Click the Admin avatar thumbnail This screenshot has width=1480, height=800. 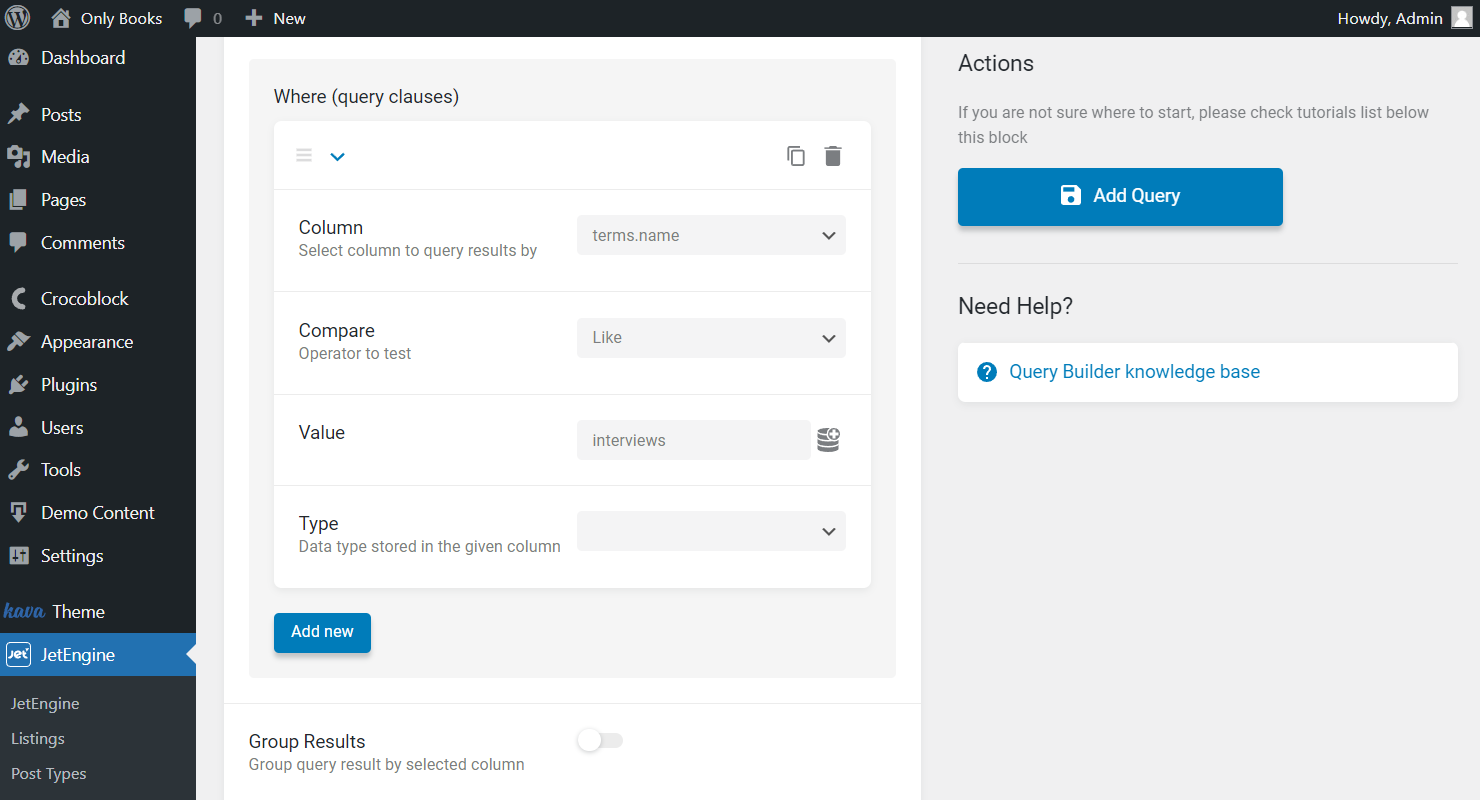[x=1461, y=18]
